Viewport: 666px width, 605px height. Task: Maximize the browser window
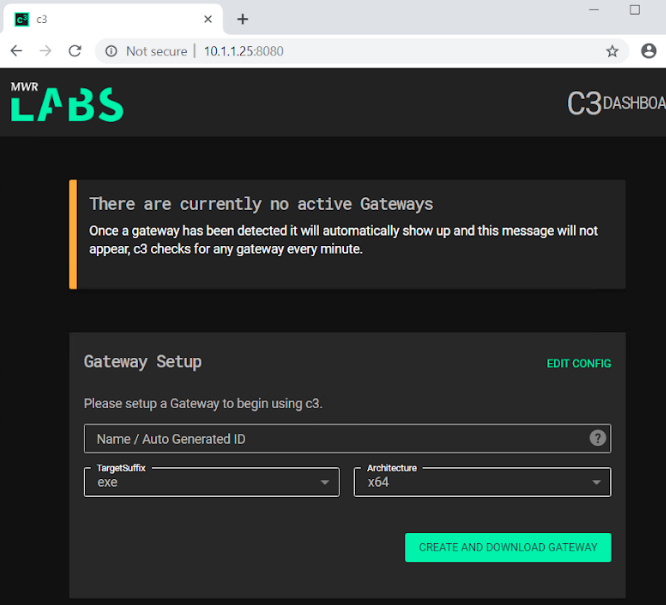click(635, 10)
